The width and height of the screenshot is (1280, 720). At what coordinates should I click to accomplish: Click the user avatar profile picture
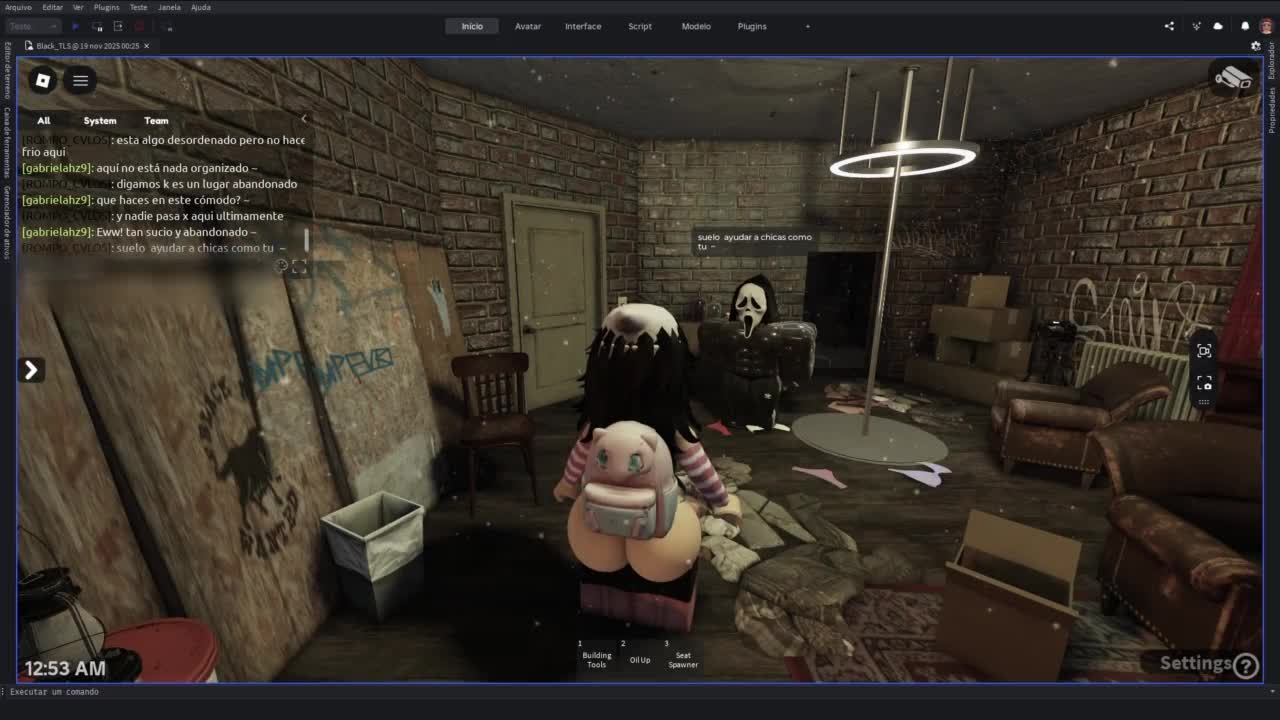coord(1266,26)
